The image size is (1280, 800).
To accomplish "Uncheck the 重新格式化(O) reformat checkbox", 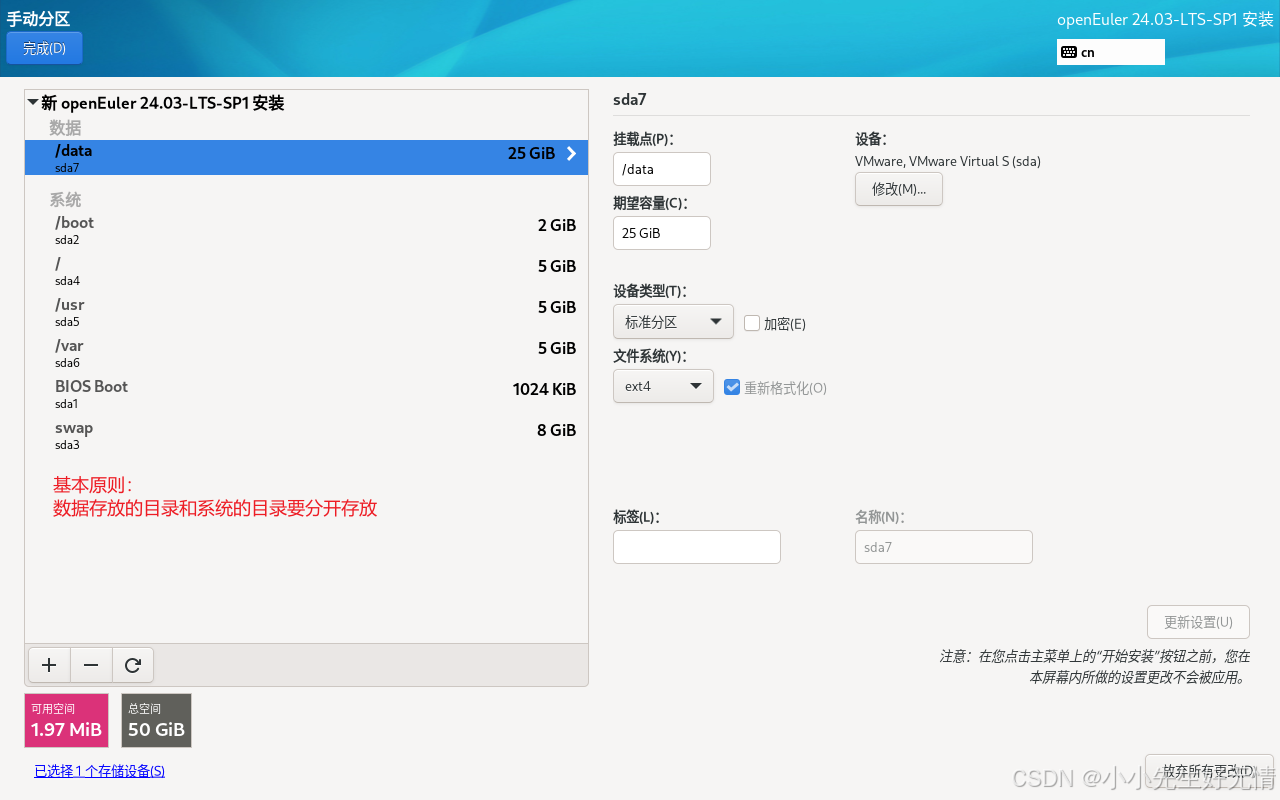I will click(x=733, y=387).
